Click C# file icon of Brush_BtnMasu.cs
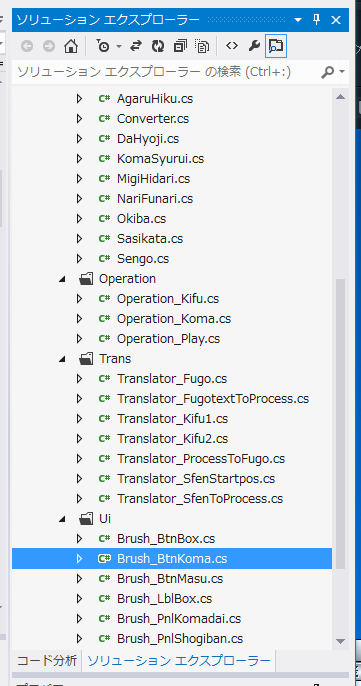Image resolution: width=361 pixels, height=686 pixels. 104,579
